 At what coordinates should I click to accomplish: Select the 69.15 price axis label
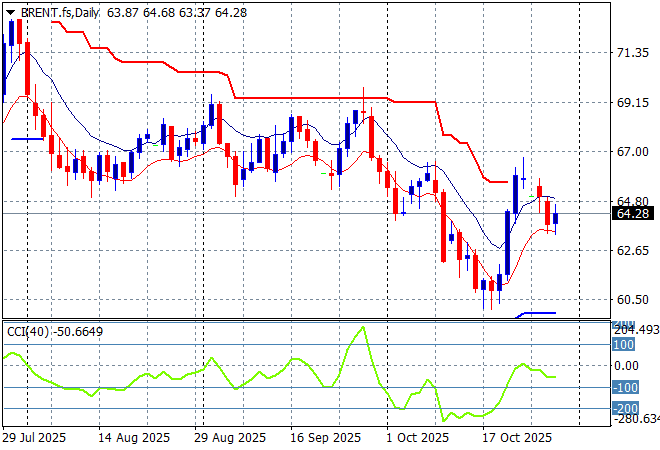click(x=633, y=102)
